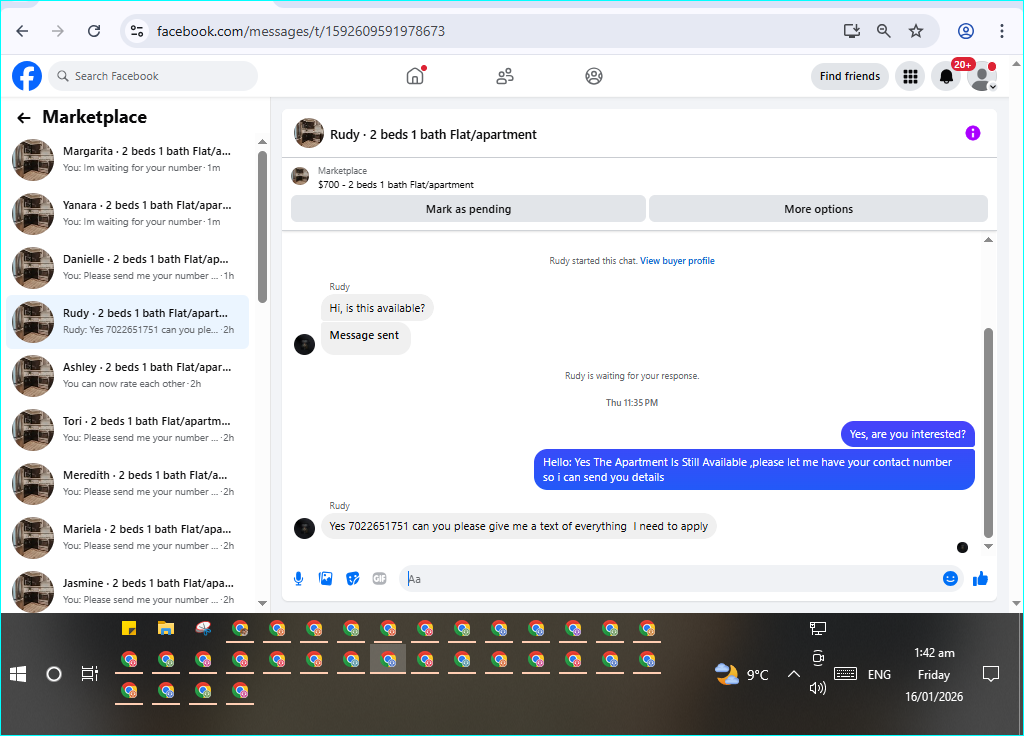Open Task View on taskbar
Viewport: 1024px width, 736px height.
click(x=90, y=674)
